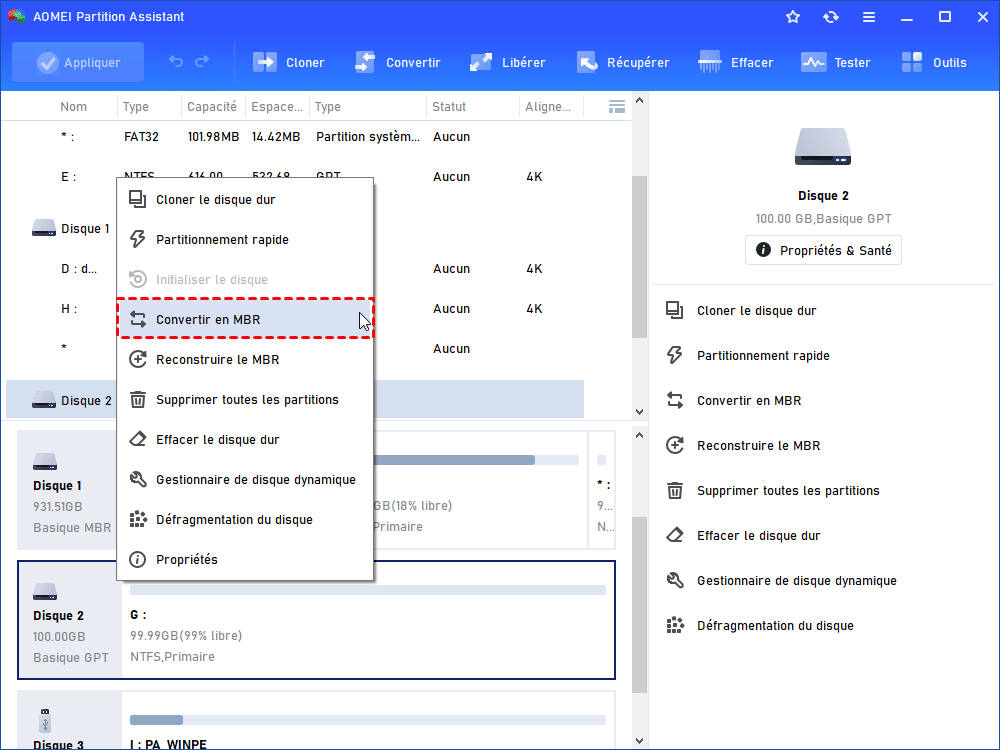The image size is (1000, 750).
Task: Open the hamburger menu in title bar
Action: click(x=868, y=17)
